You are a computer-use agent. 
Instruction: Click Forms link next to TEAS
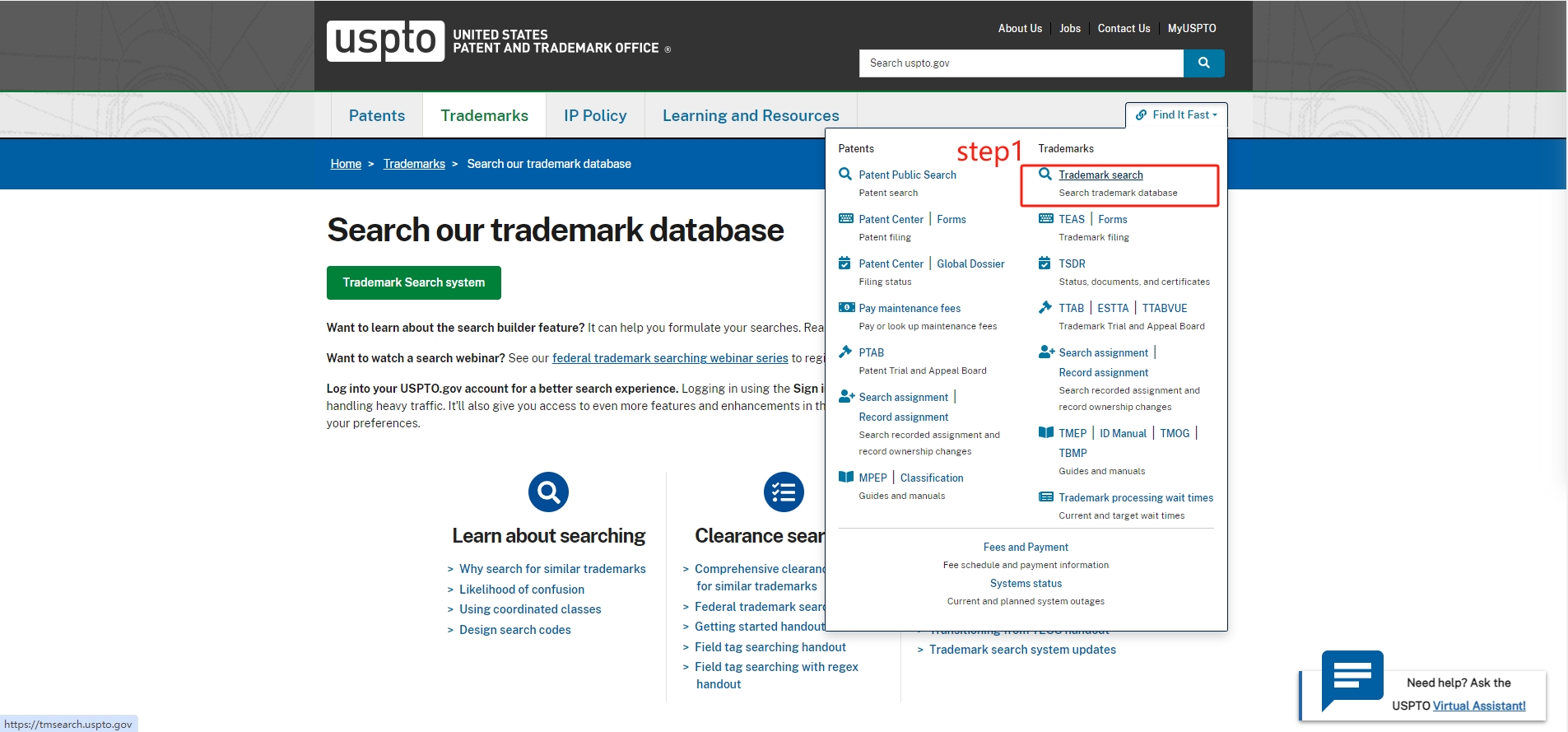click(x=1112, y=219)
